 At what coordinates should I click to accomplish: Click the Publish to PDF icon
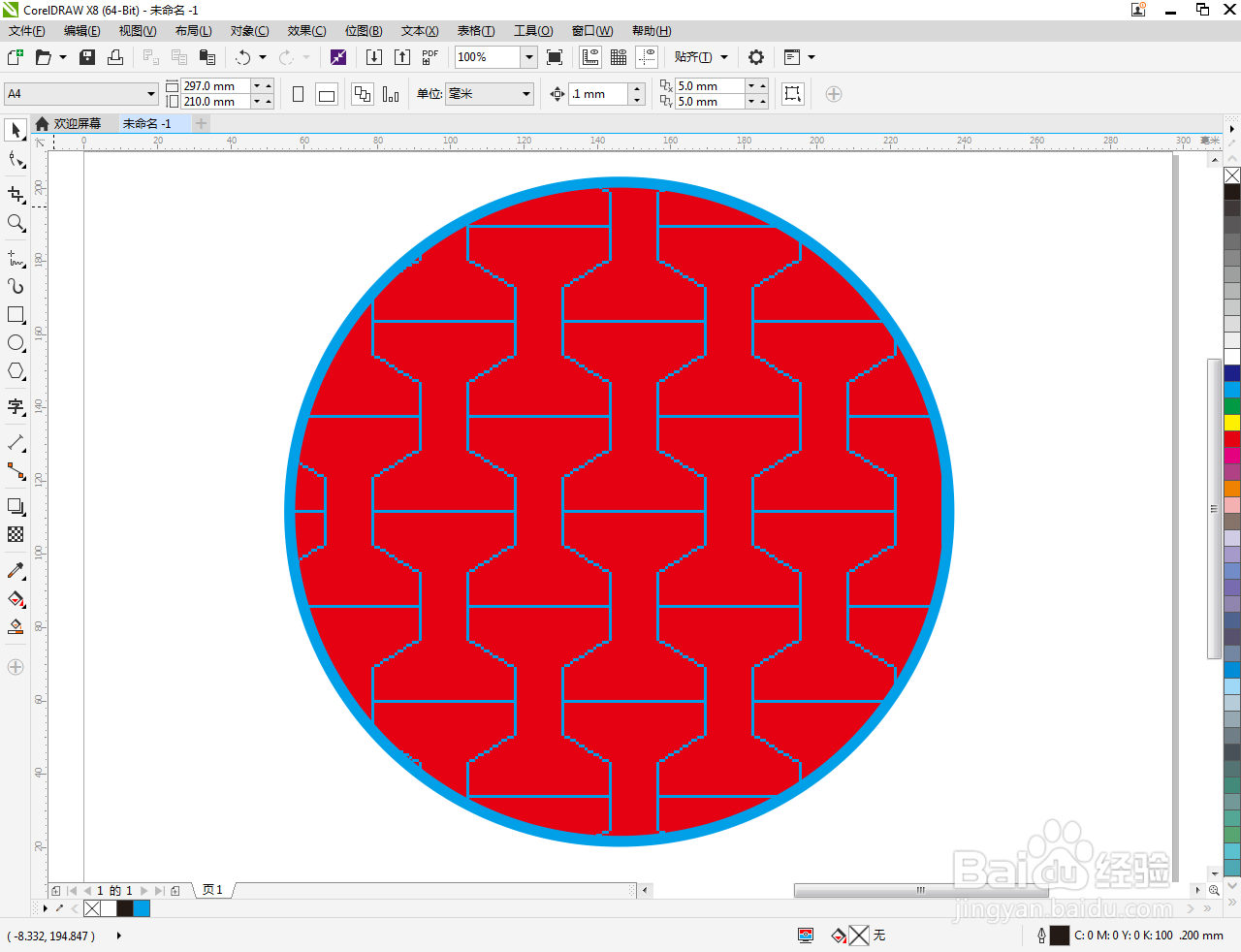(x=430, y=57)
